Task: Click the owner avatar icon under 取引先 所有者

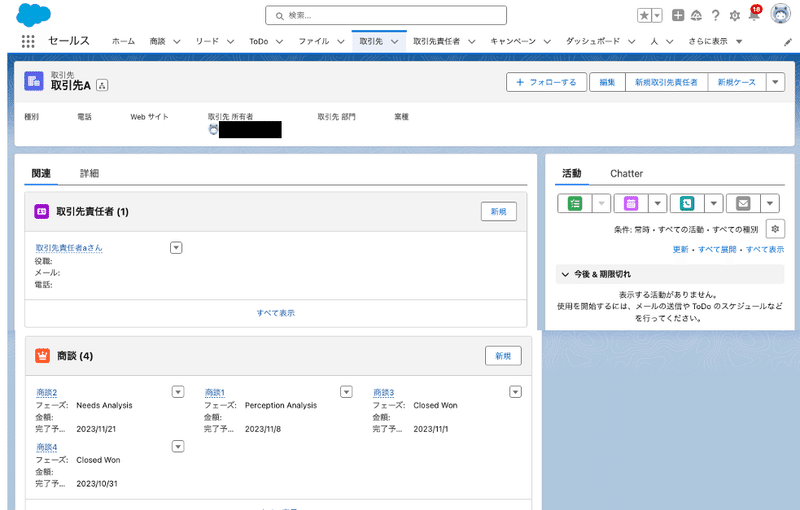Action: coord(213,130)
